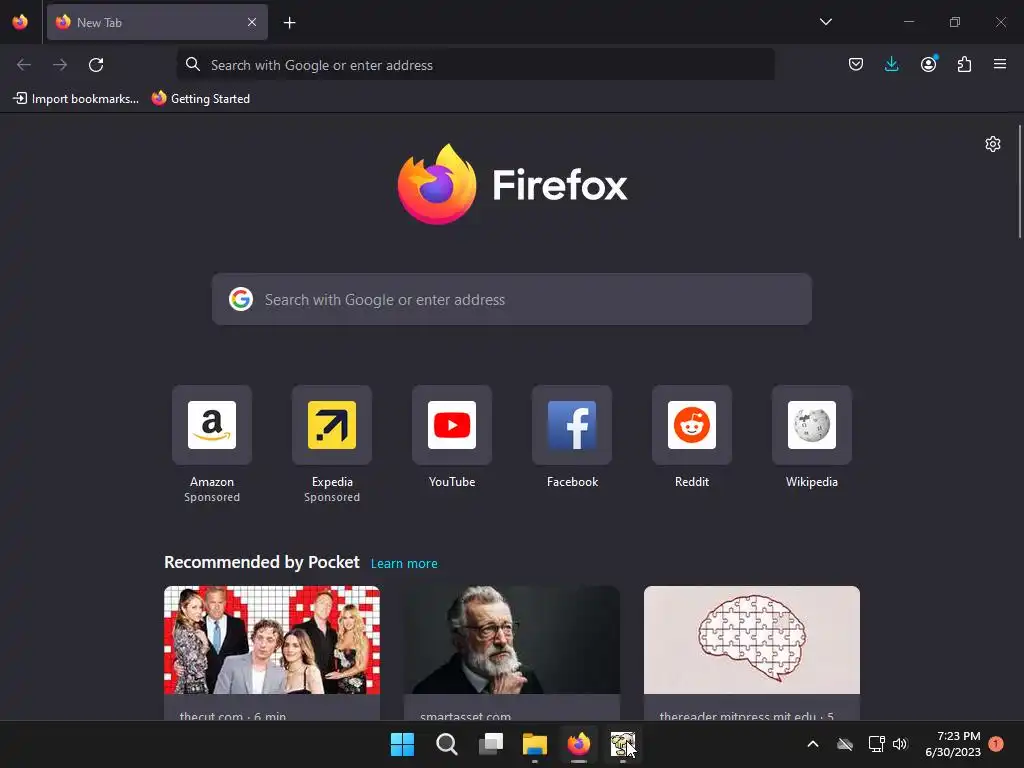Open the Save to Pocket icon

tap(856, 64)
